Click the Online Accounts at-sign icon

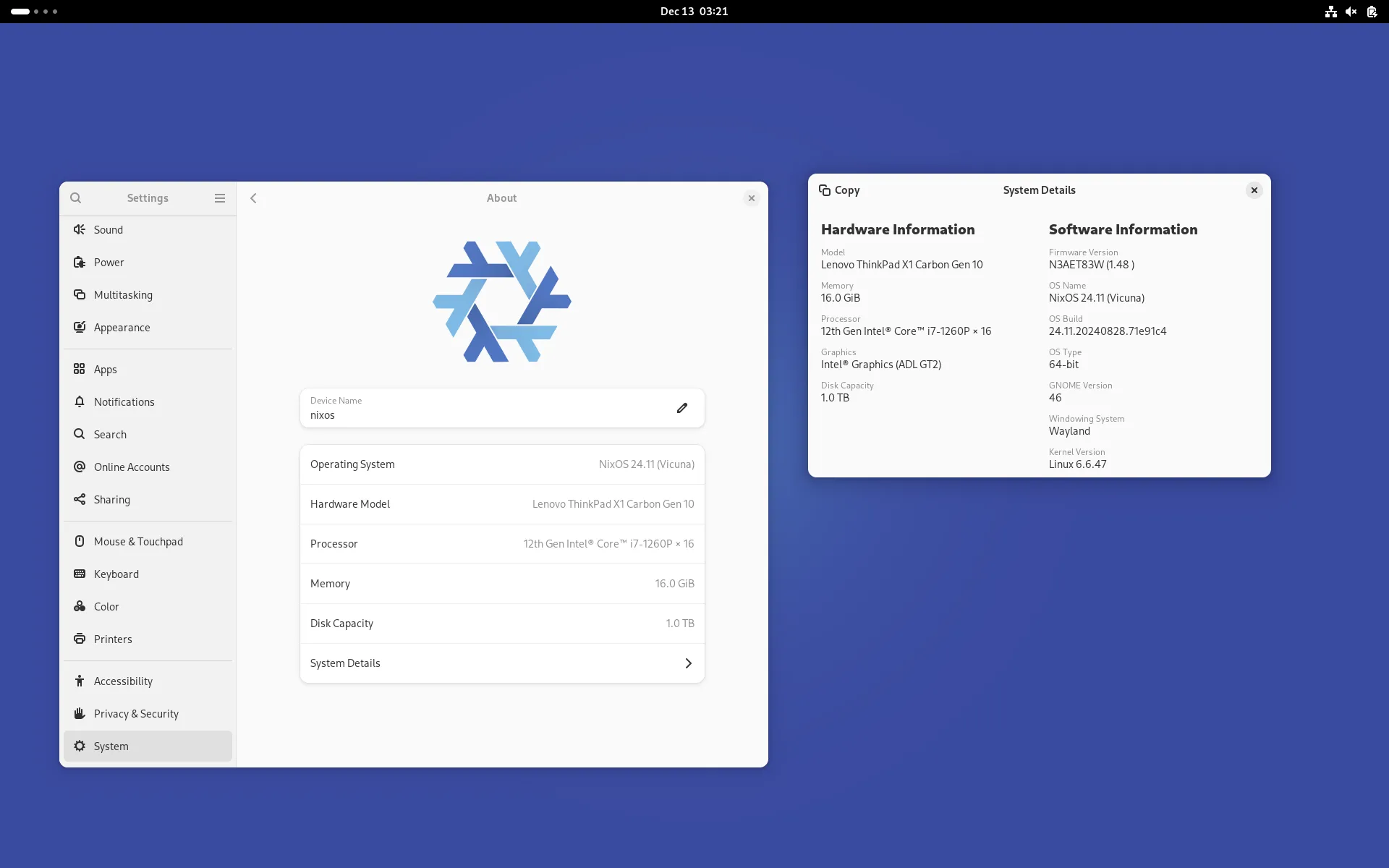tap(80, 467)
